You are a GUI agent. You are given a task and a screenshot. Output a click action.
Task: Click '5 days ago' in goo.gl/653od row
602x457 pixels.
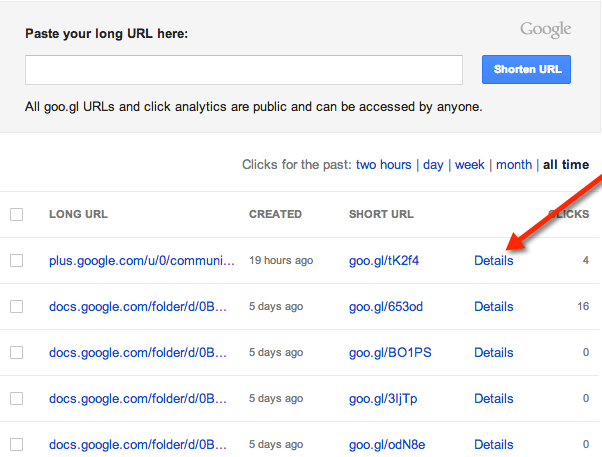click(x=276, y=306)
